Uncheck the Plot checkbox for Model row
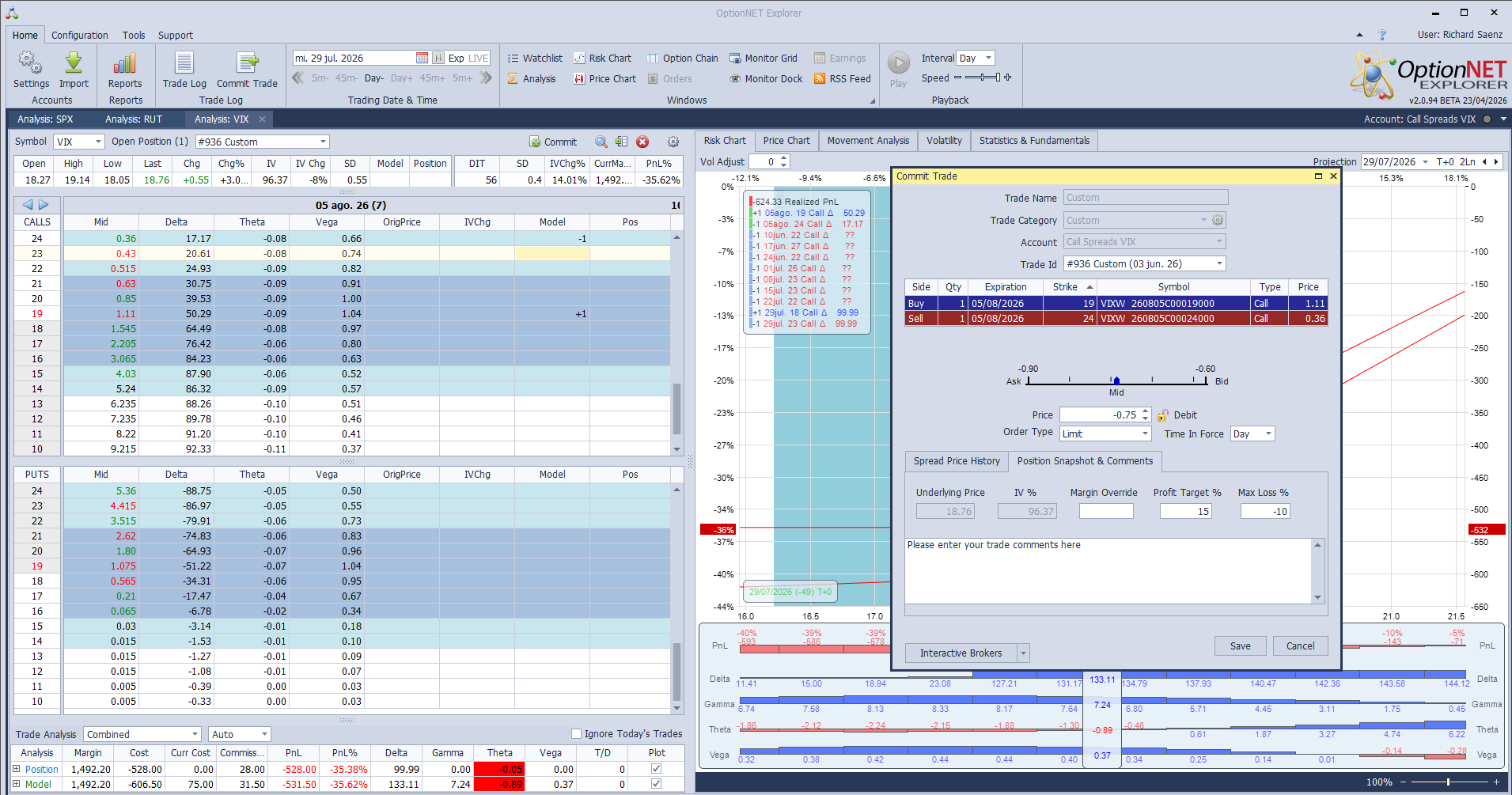The width and height of the screenshot is (1512, 795). pos(656,784)
